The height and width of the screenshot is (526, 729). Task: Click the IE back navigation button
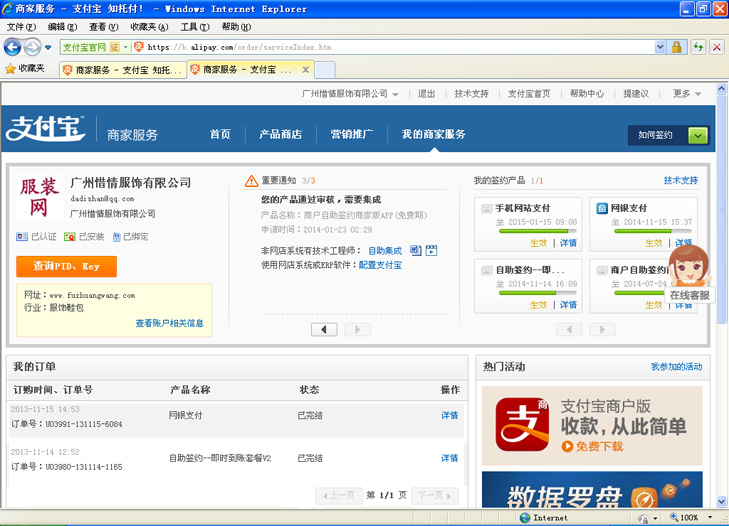click(13, 47)
